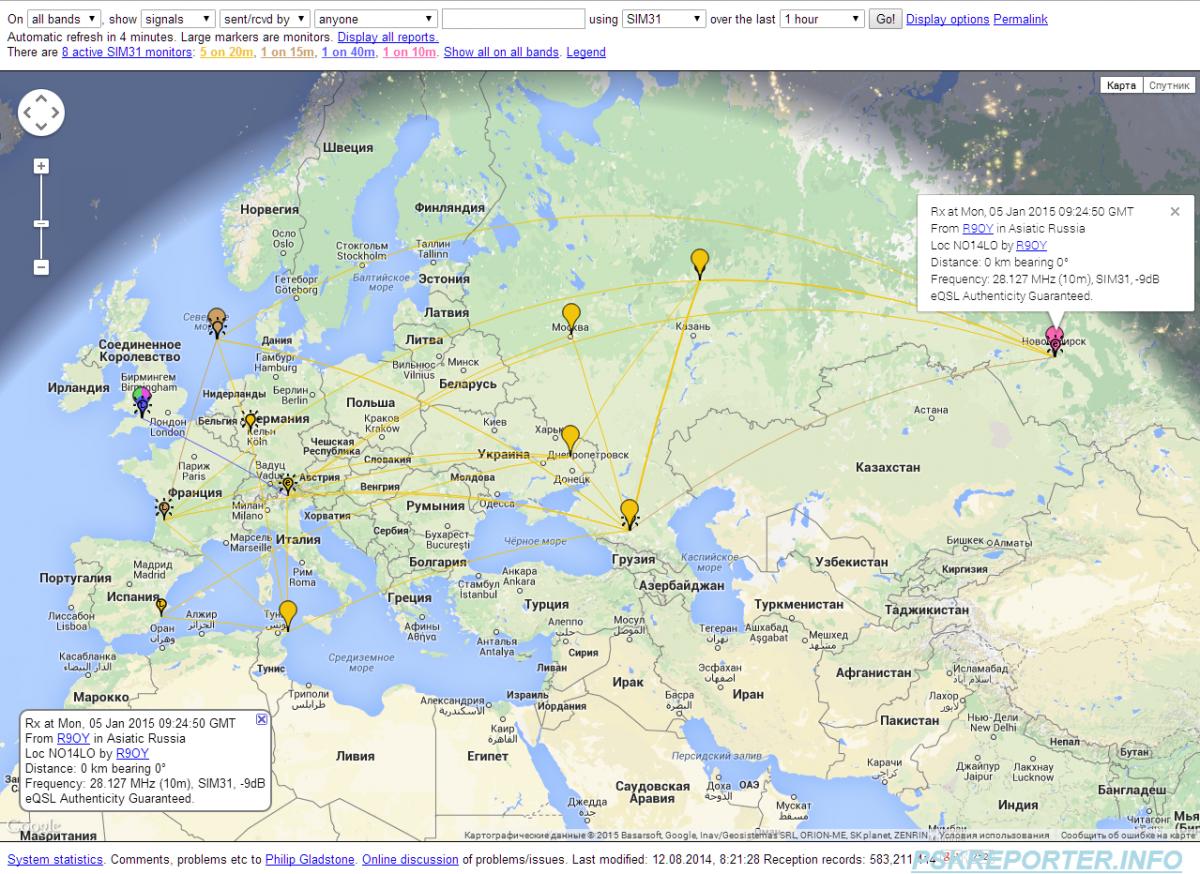Click the callsign text input field
This screenshot has width=1200, height=874.
[513, 19]
